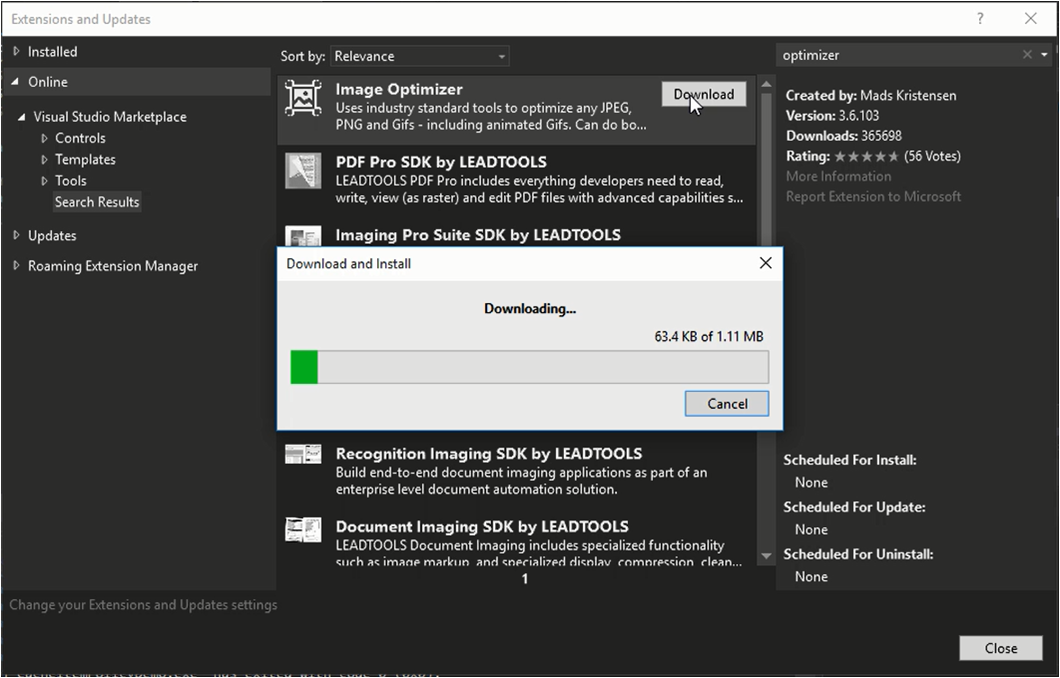Image resolution: width=1060 pixels, height=678 pixels.
Task: Expand the Roaming Extension Manager category
Action: tap(16, 266)
